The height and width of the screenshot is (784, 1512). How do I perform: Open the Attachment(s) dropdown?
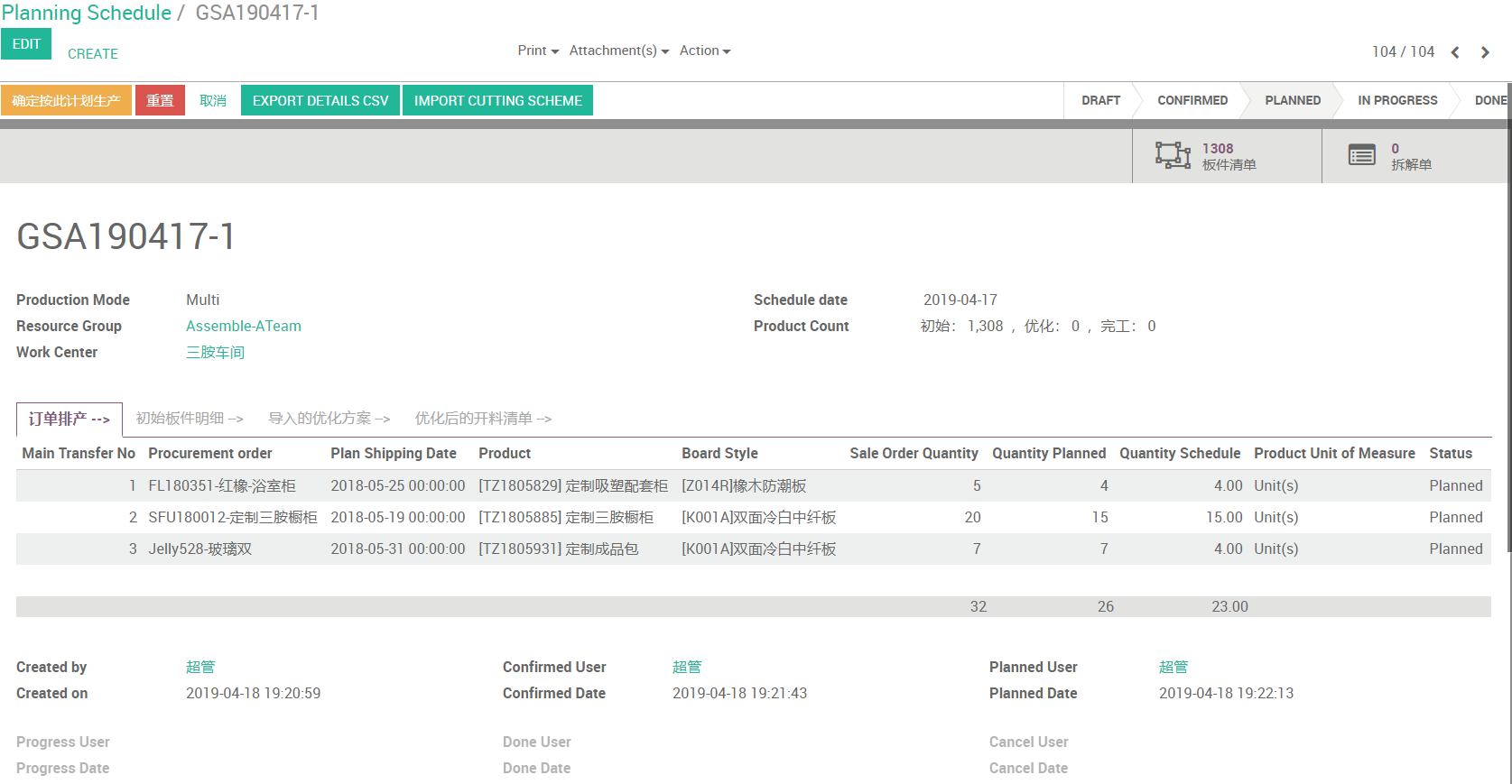tap(618, 51)
